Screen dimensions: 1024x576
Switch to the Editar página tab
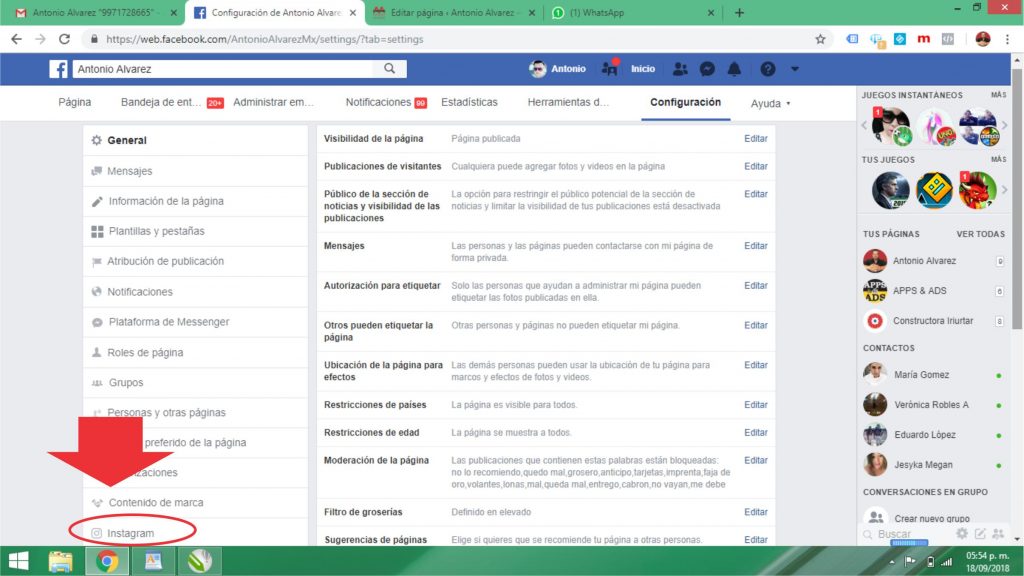(x=454, y=12)
